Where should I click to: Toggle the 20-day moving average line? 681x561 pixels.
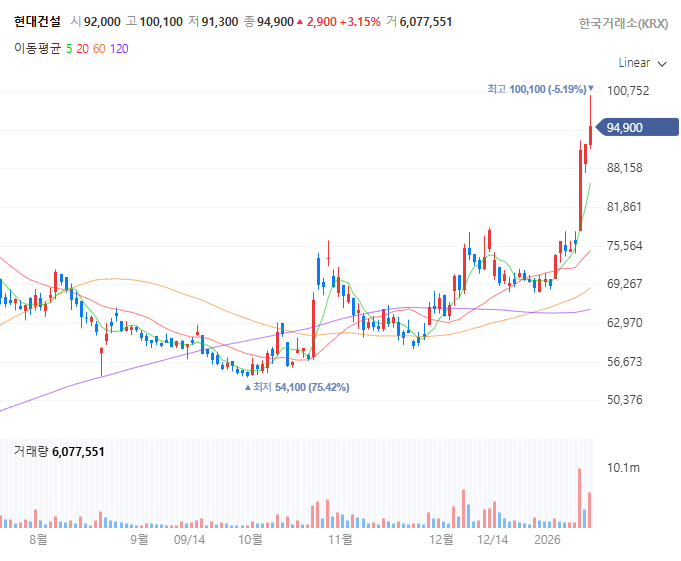(x=83, y=49)
